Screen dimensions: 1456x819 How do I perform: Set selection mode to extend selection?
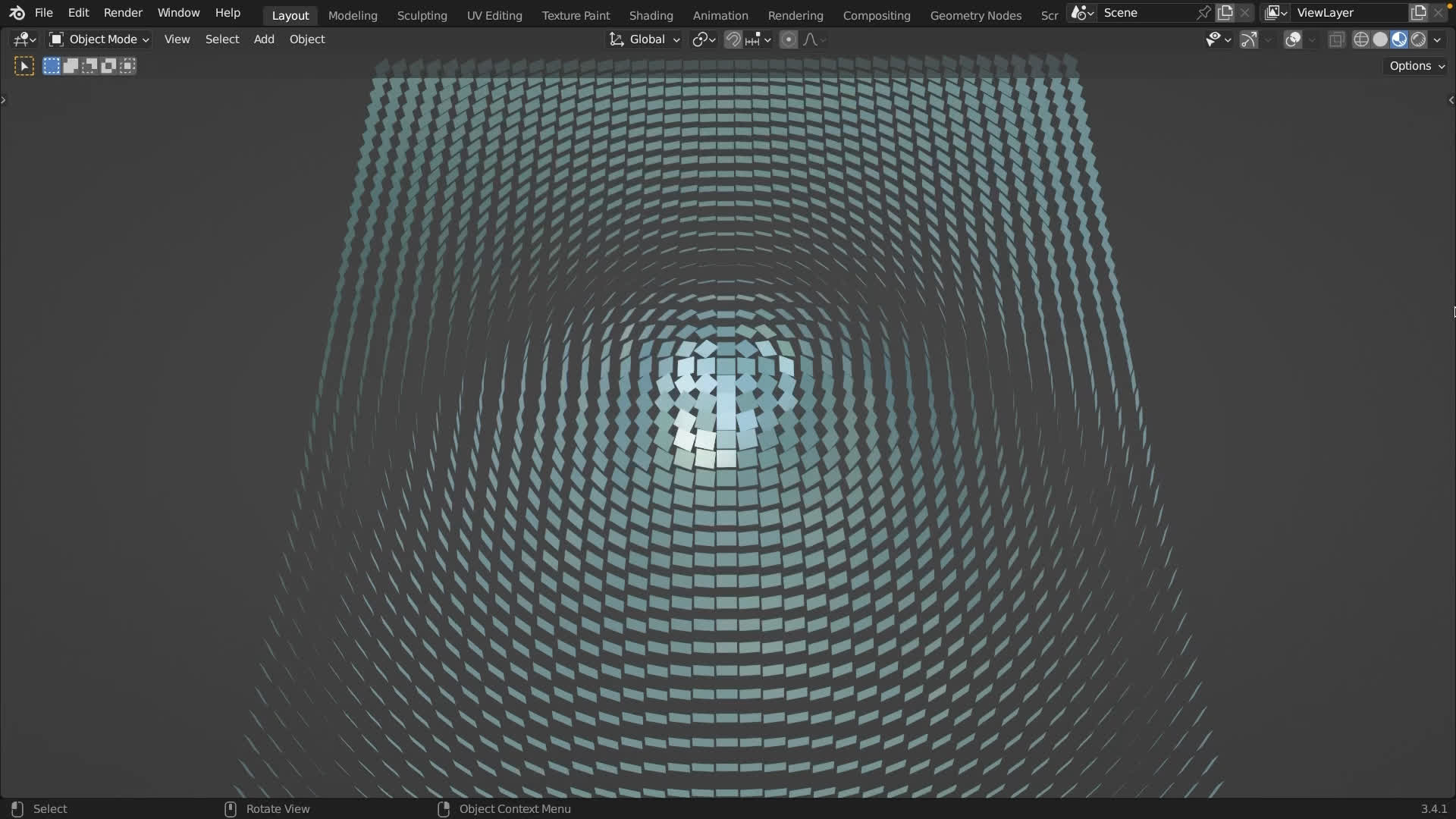point(71,66)
